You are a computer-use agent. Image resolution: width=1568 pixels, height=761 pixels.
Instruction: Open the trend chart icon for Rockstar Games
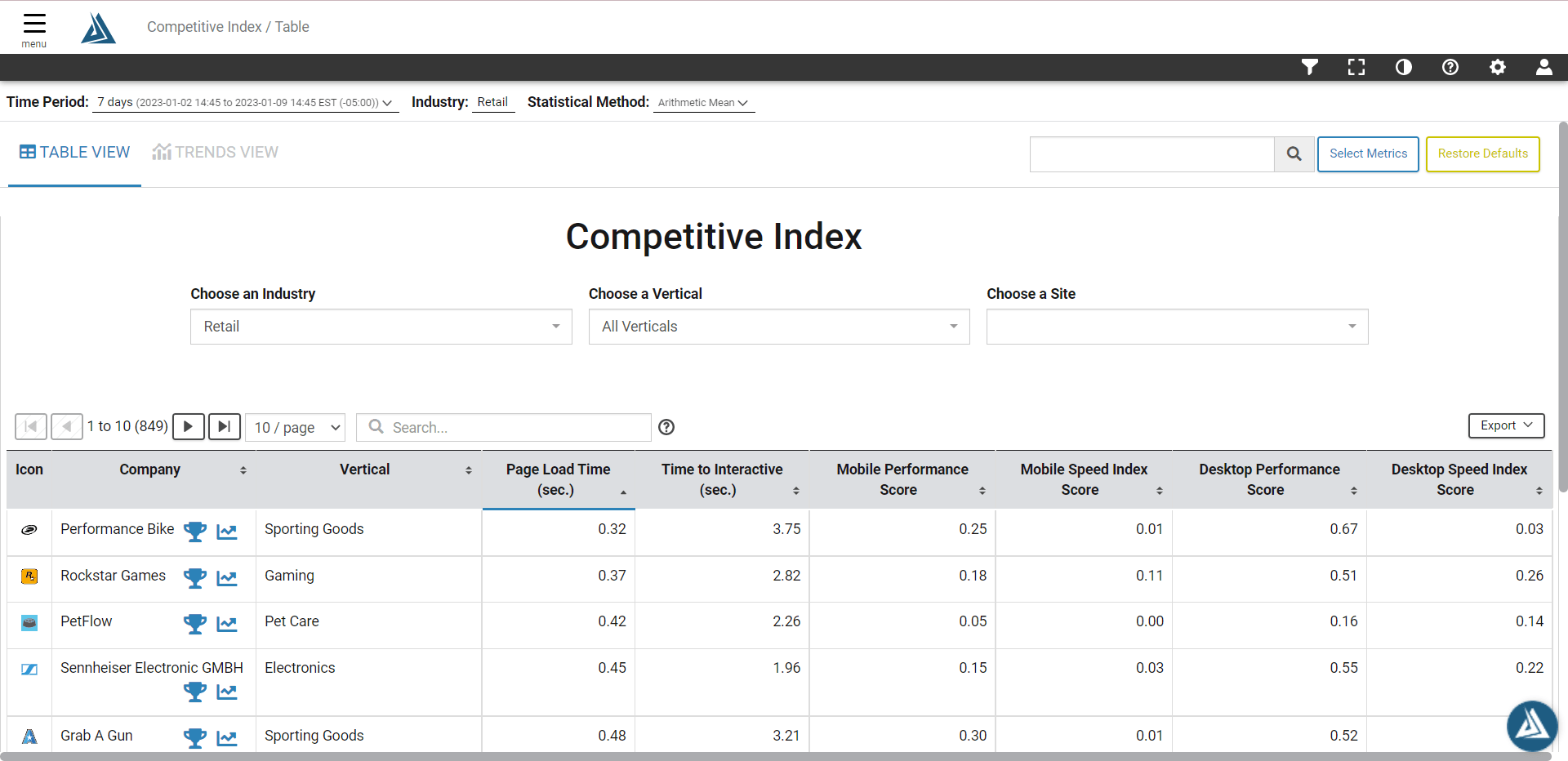point(227,578)
